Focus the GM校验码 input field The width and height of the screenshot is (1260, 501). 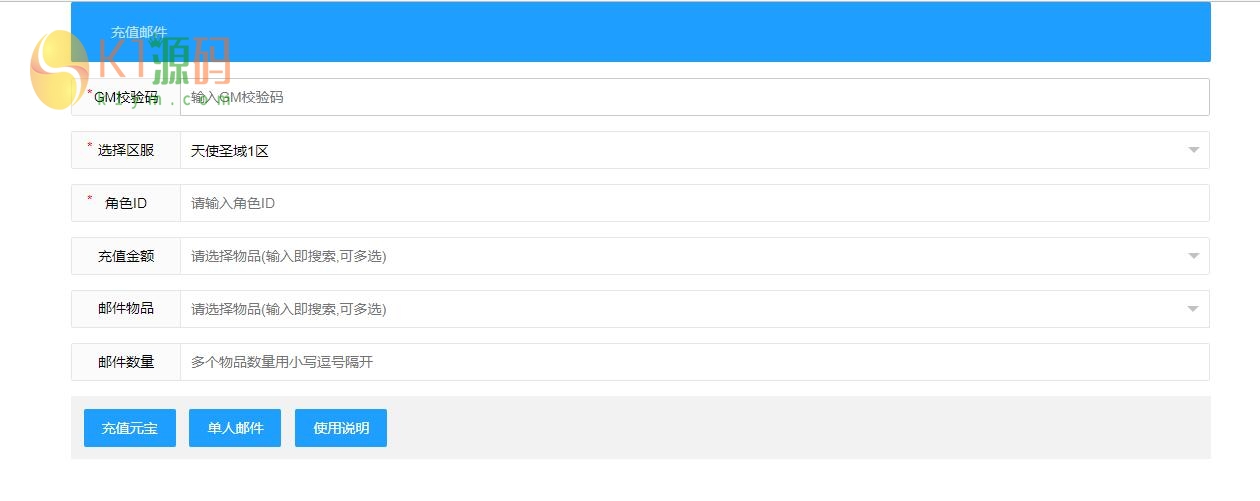point(694,97)
